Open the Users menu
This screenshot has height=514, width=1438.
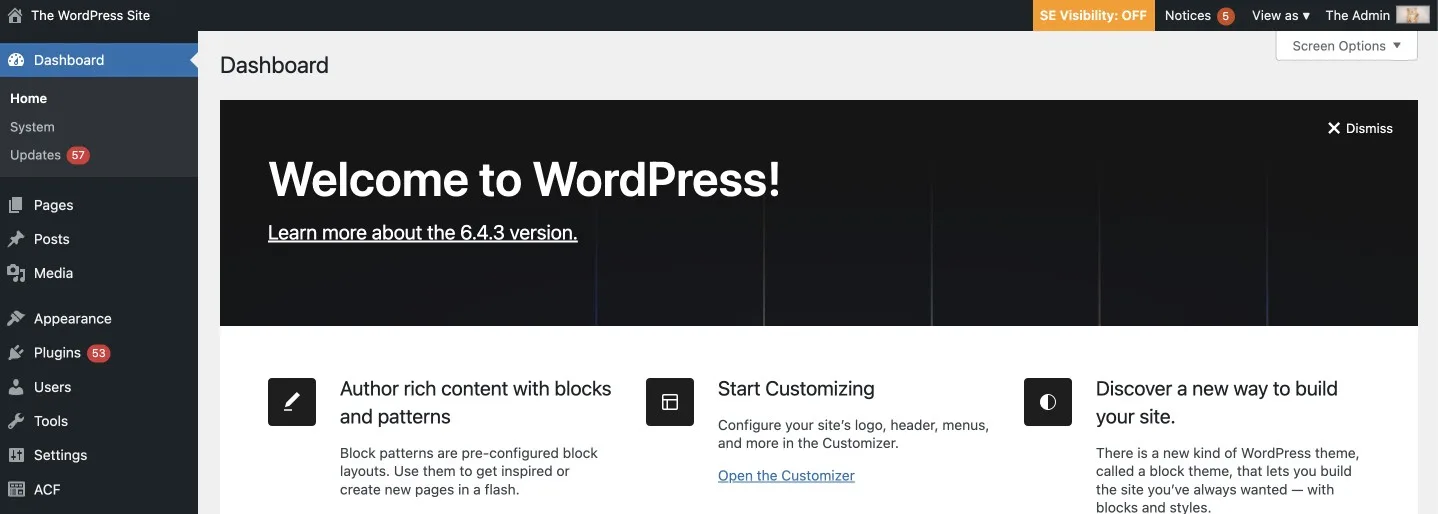(x=99, y=387)
